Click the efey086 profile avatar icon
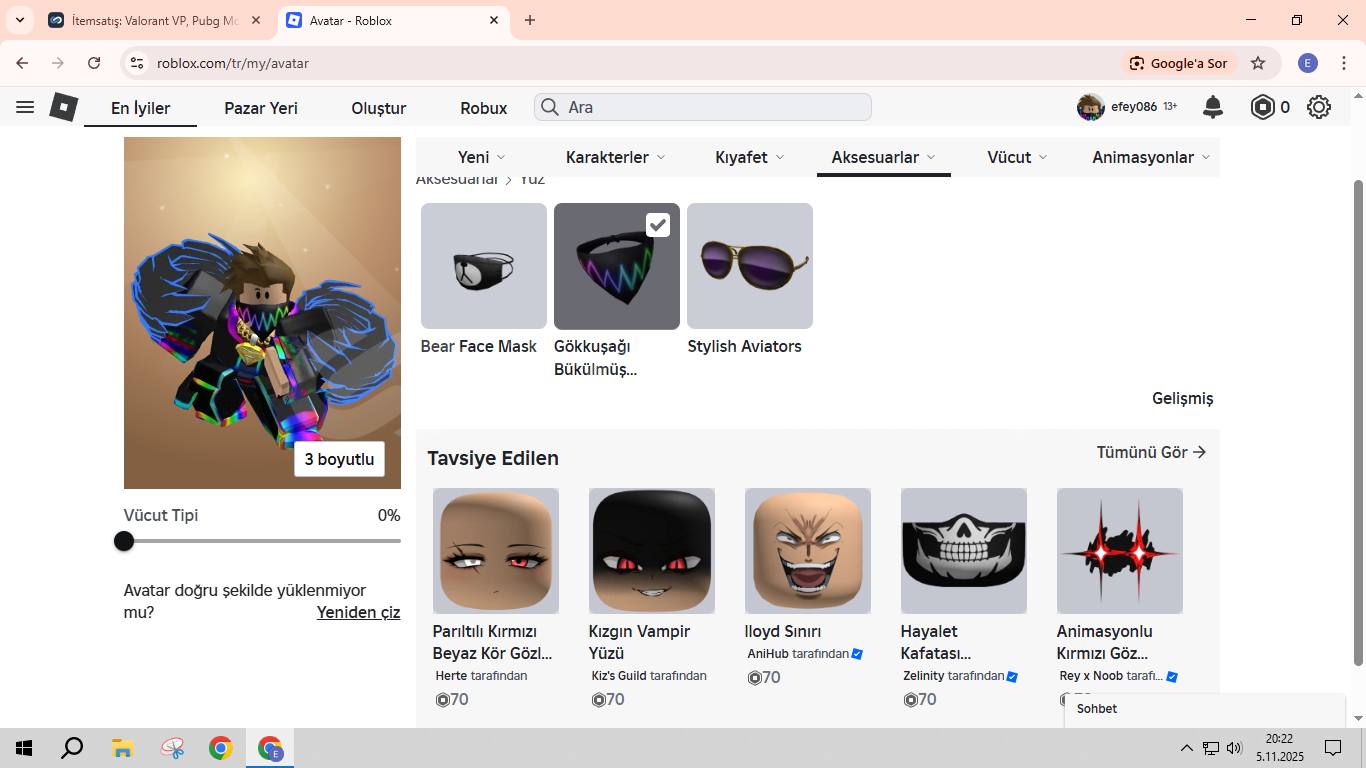The height and width of the screenshot is (768, 1366). click(1090, 107)
